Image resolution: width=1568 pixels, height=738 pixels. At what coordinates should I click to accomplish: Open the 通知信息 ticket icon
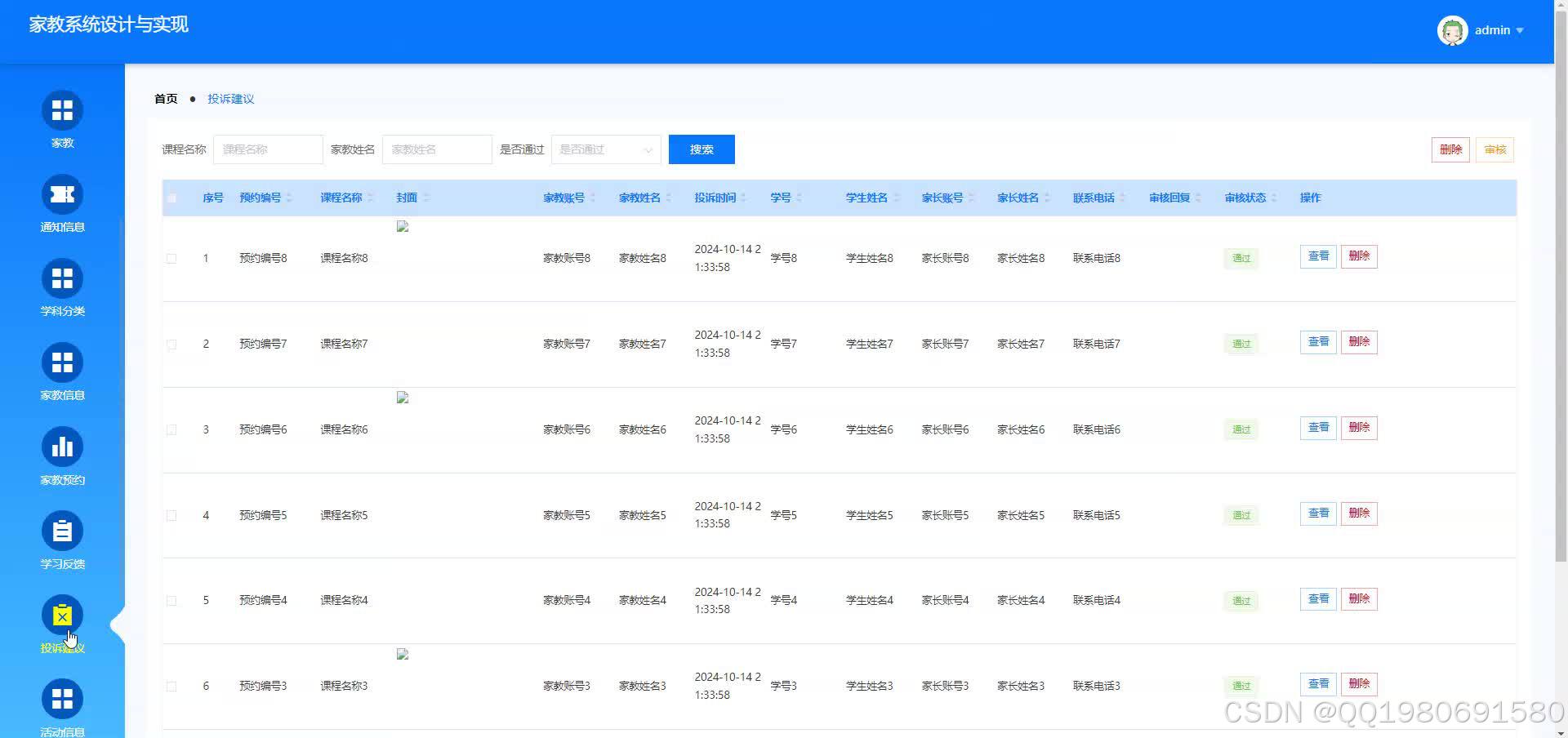(x=62, y=194)
